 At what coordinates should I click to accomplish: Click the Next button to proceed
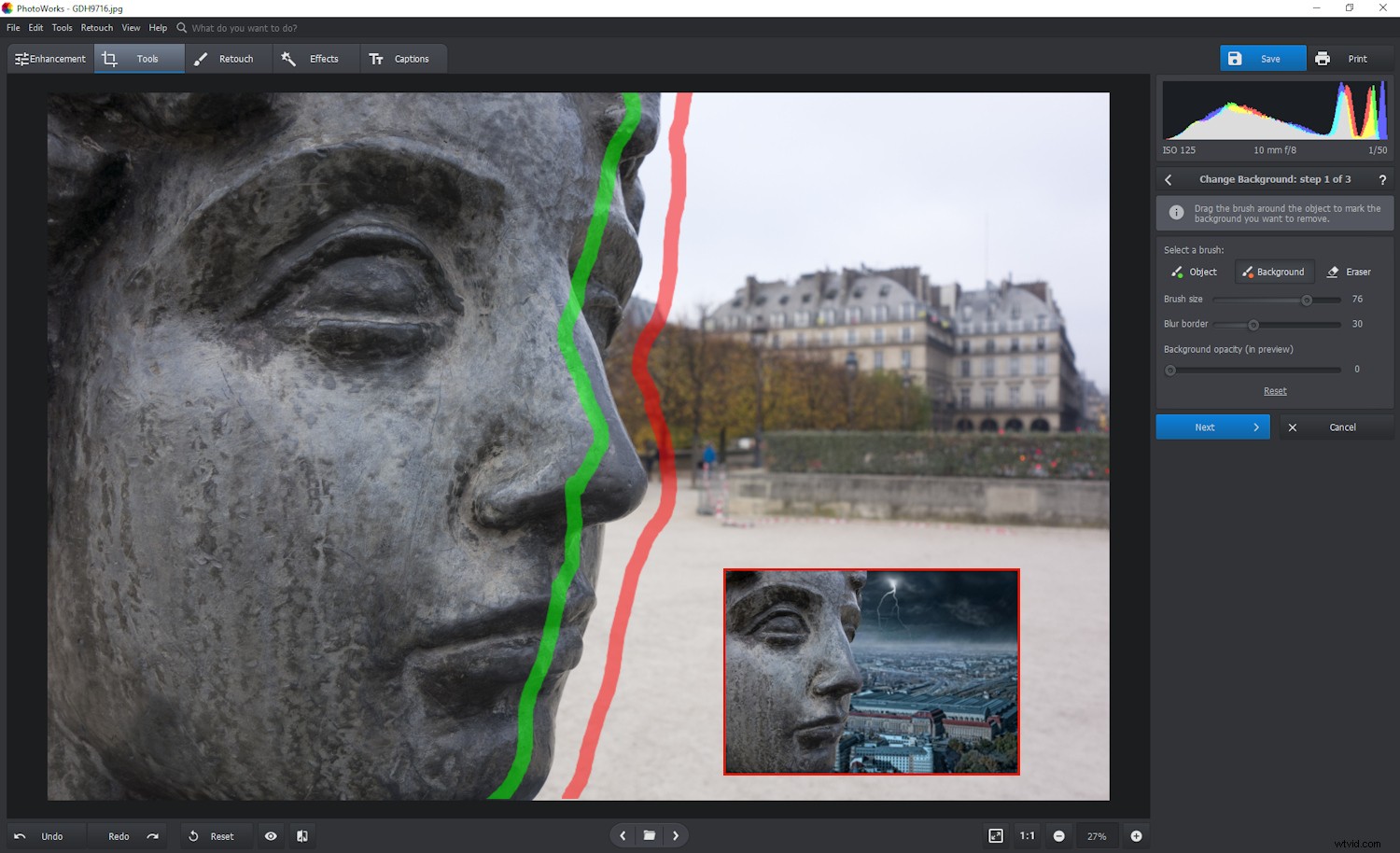[x=1211, y=426]
